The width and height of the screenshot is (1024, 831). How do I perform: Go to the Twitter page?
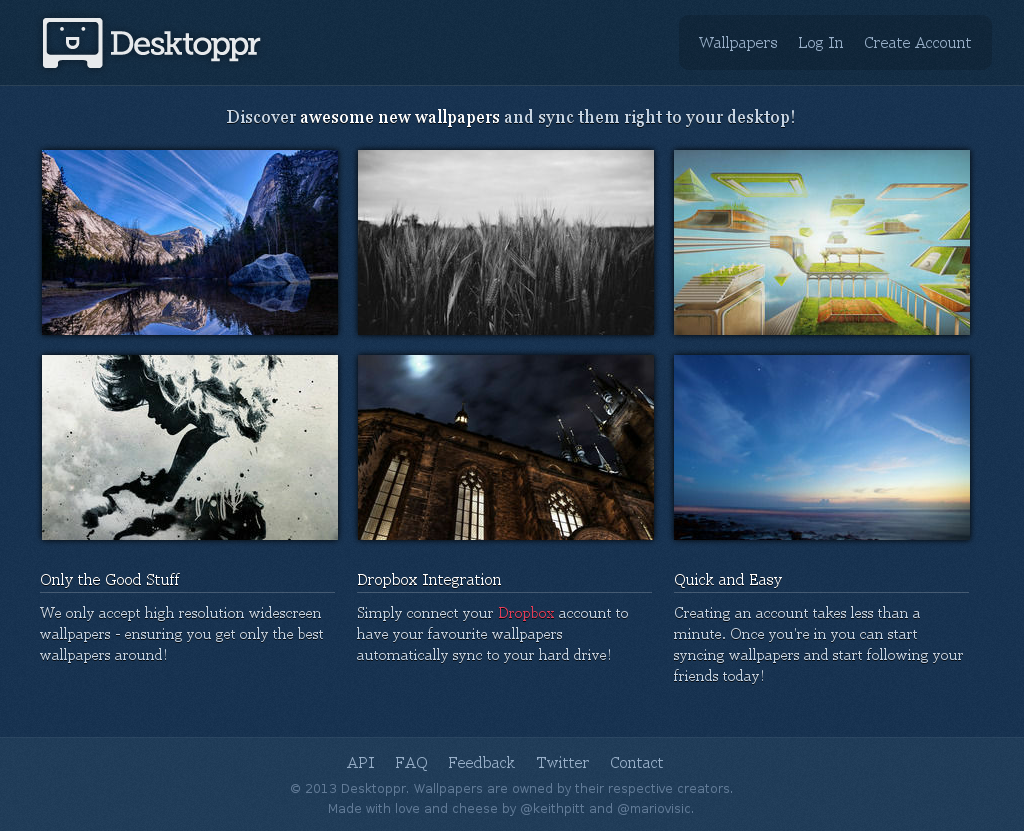(x=562, y=762)
